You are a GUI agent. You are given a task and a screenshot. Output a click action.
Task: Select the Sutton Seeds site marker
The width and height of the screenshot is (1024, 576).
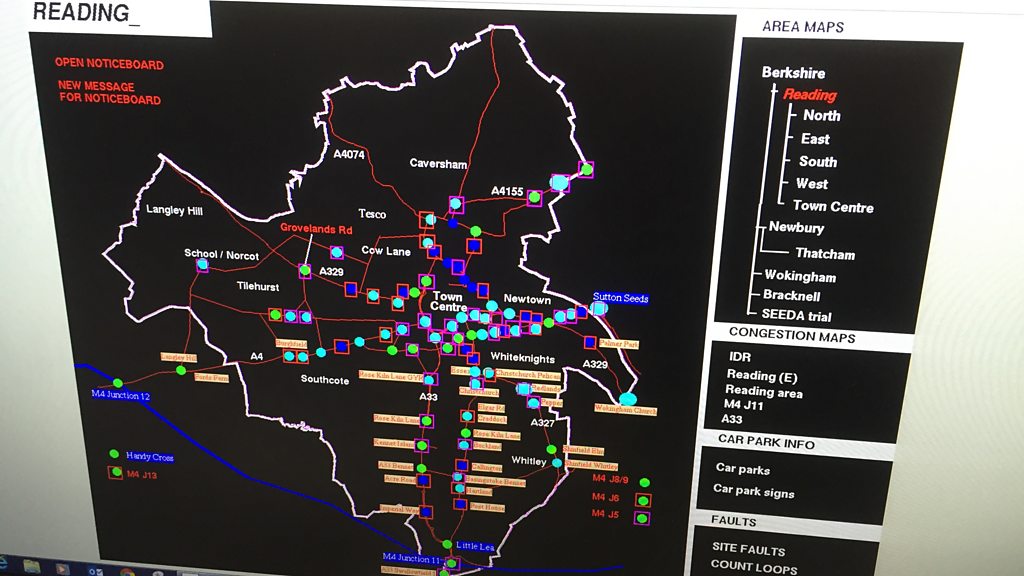coord(598,309)
